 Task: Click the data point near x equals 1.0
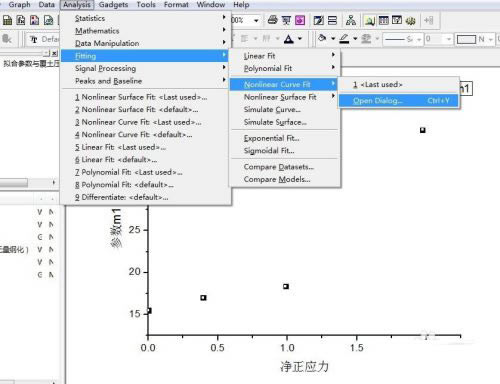pos(286,286)
